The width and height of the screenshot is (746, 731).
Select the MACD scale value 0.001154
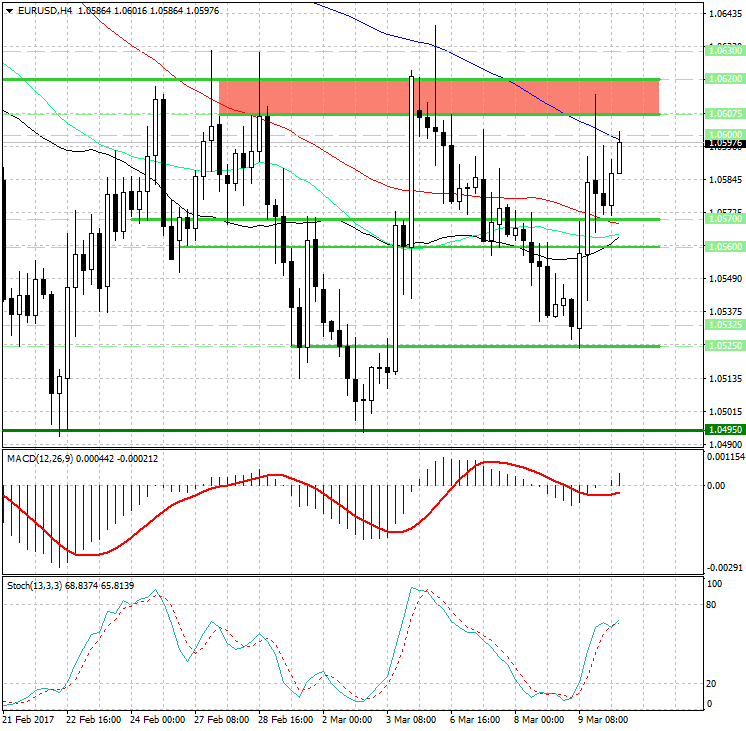coord(726,457)
